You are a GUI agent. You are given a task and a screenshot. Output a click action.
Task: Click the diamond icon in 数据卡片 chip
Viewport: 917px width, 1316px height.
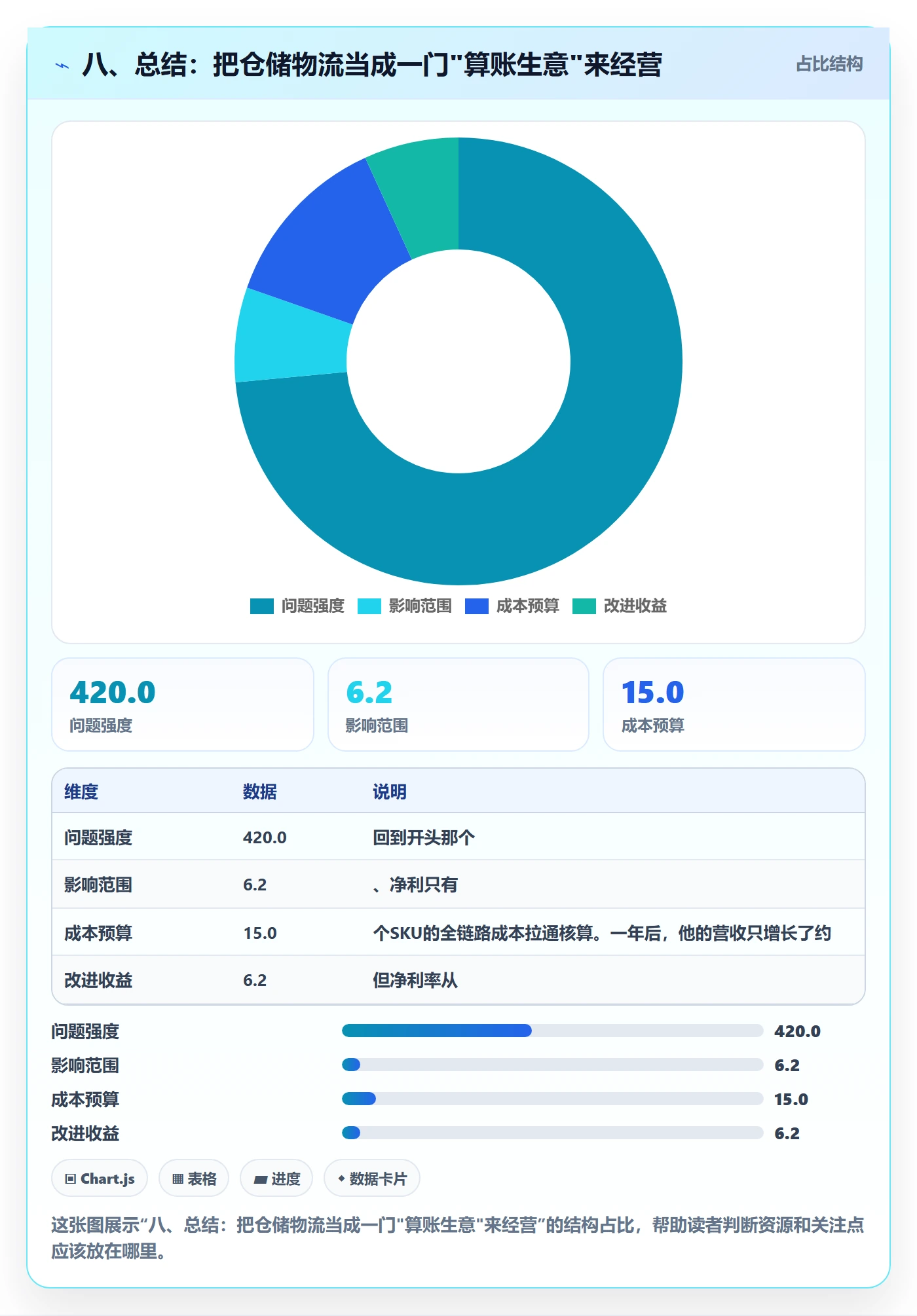tap(341, 1179)
